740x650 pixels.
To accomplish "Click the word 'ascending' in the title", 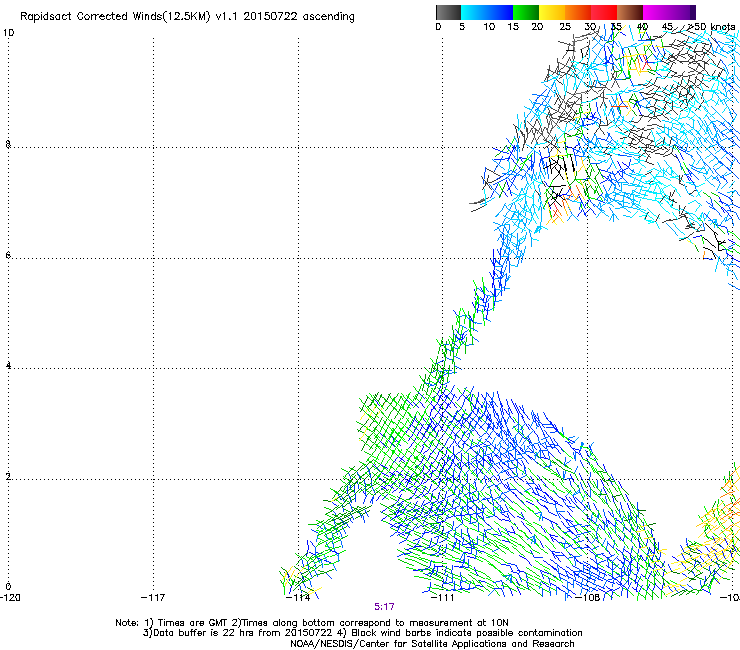I will (x=328, y=17).
